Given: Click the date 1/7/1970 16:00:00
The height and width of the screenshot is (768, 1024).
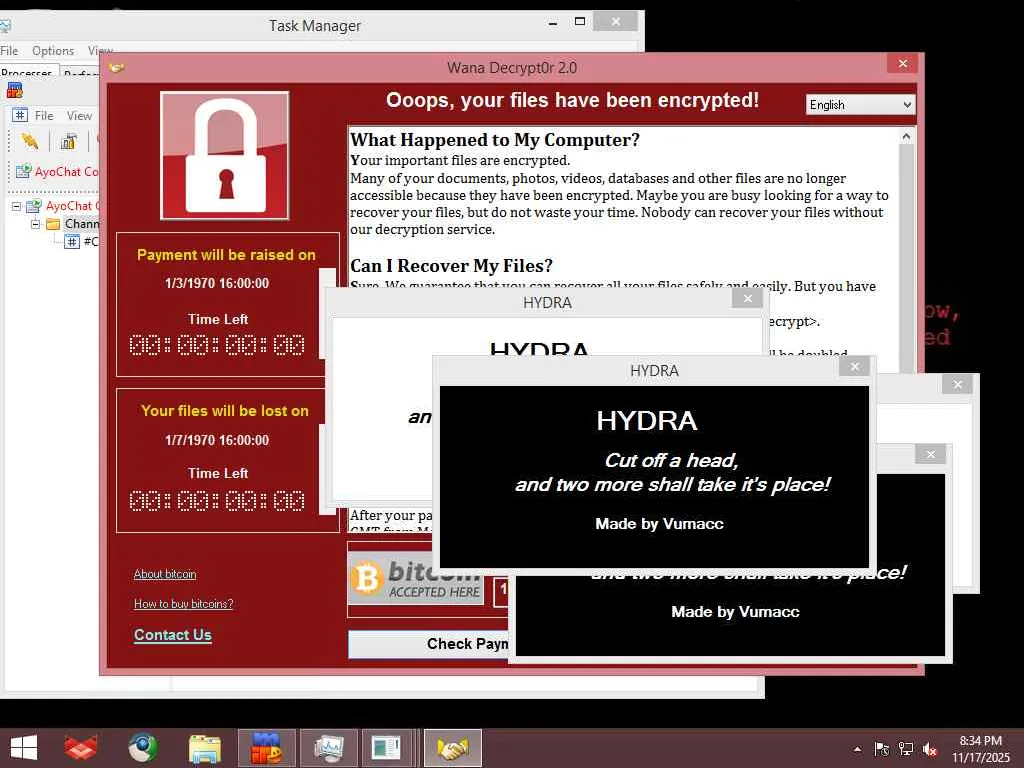Looking at the screenshot, I should pyautogui.click(x=217, y=440).
